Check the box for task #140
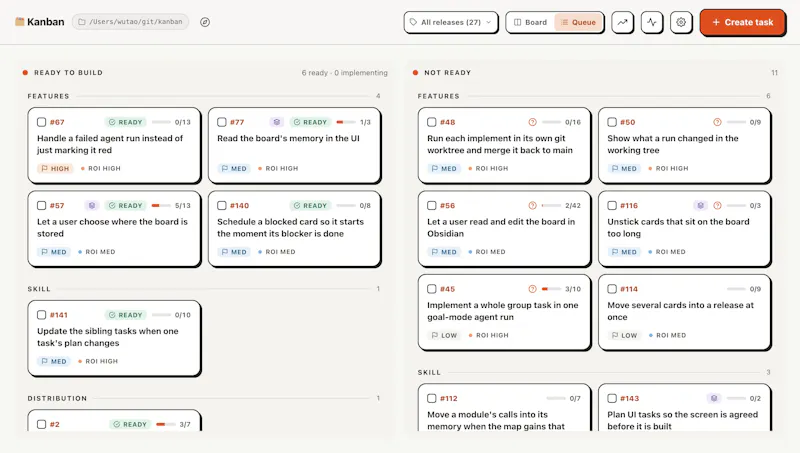Screen dimensions: 800x453 click(222, 206)
